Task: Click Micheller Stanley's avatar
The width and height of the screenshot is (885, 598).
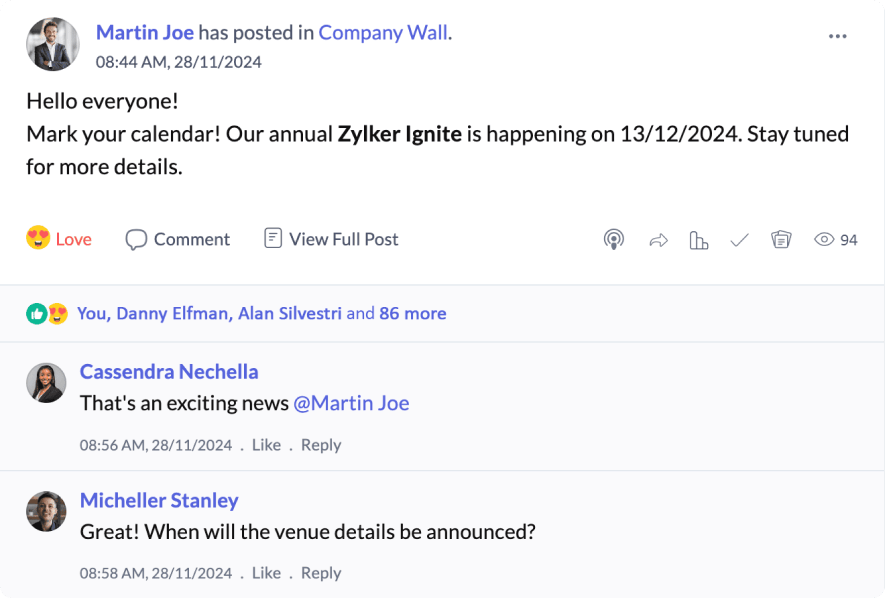Action: point(46,511)
